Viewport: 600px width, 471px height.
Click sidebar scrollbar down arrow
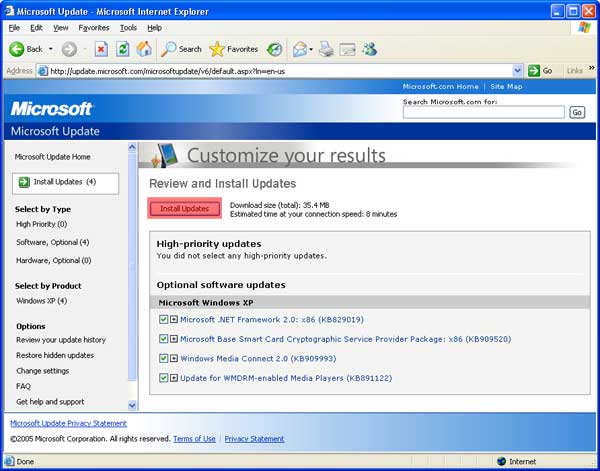tap(132, 405)
